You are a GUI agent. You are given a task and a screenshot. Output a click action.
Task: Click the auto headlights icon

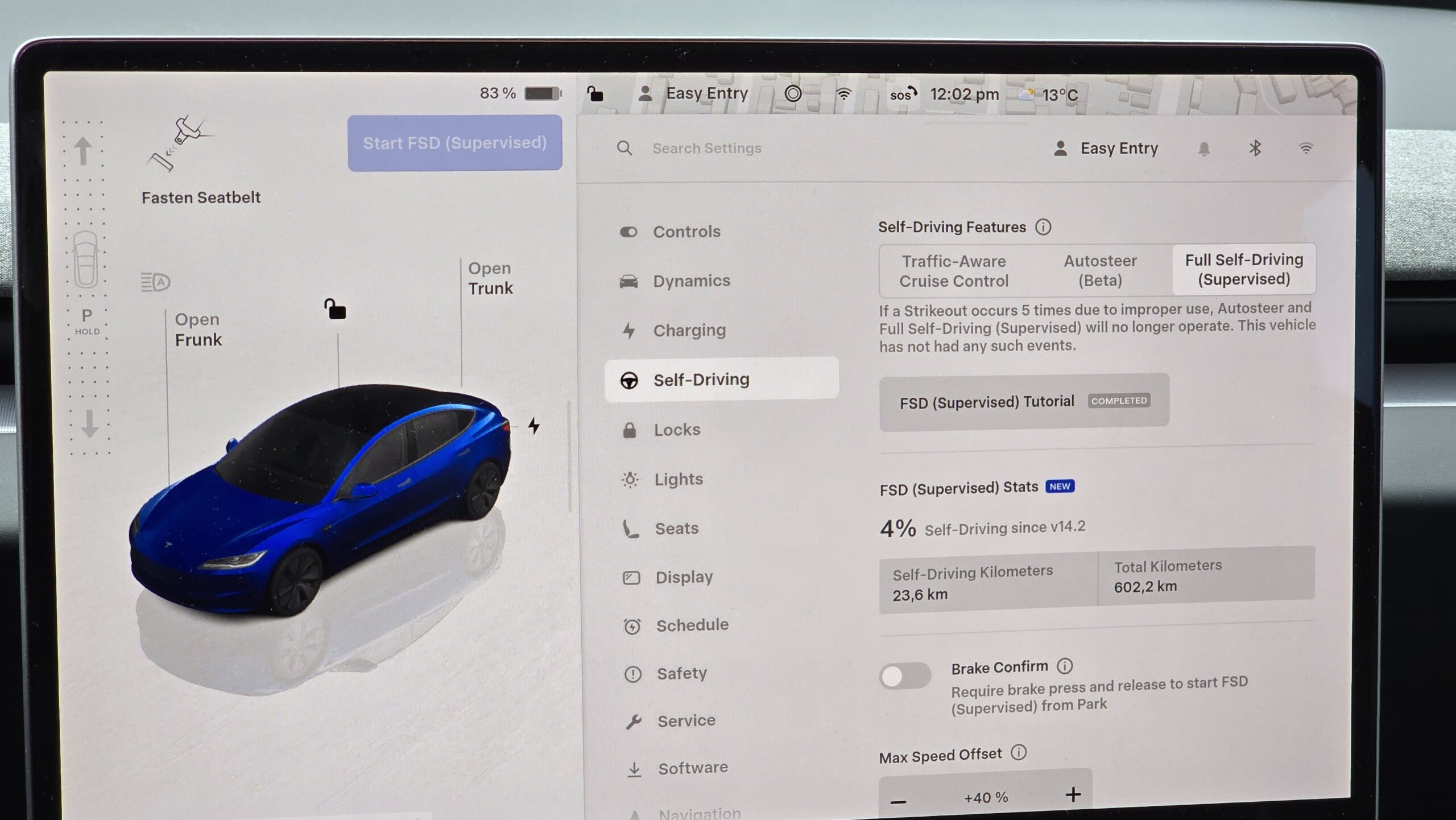point(155,282)
